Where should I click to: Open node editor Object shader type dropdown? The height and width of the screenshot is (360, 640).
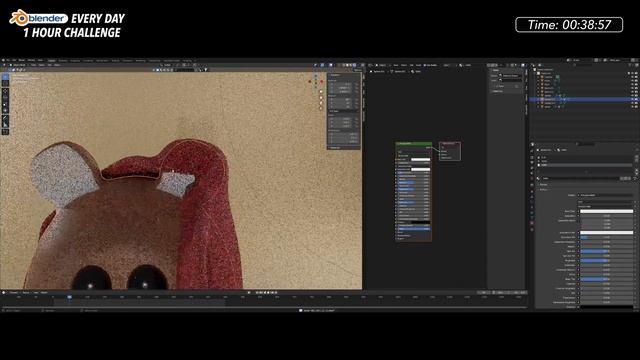[x=382, y=65]
